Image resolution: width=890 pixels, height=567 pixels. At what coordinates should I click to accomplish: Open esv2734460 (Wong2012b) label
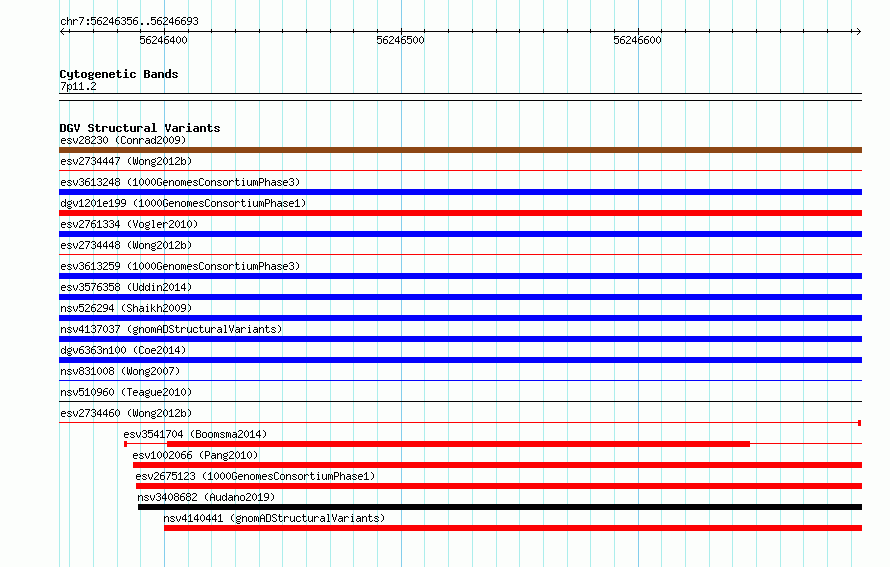126,413
